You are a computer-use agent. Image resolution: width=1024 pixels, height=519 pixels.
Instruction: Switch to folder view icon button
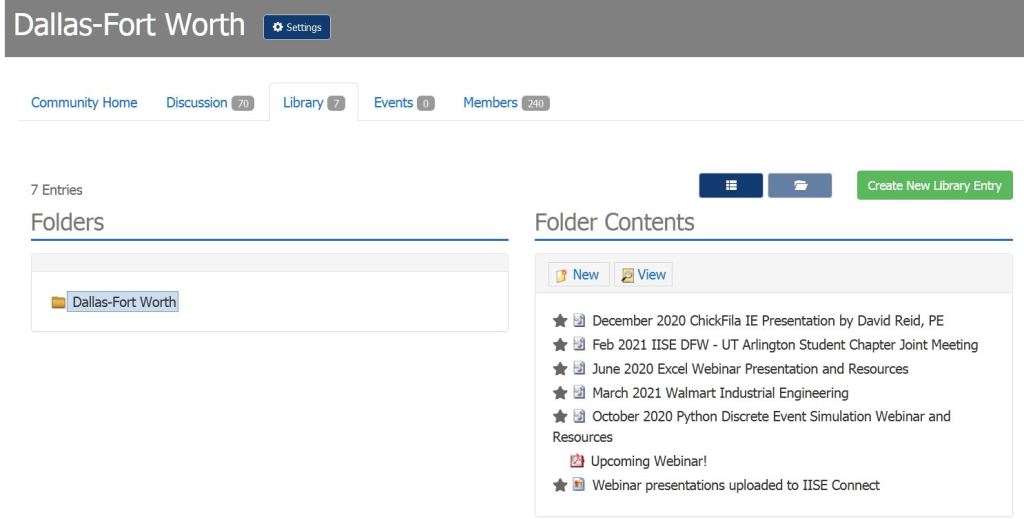point(800,185)
